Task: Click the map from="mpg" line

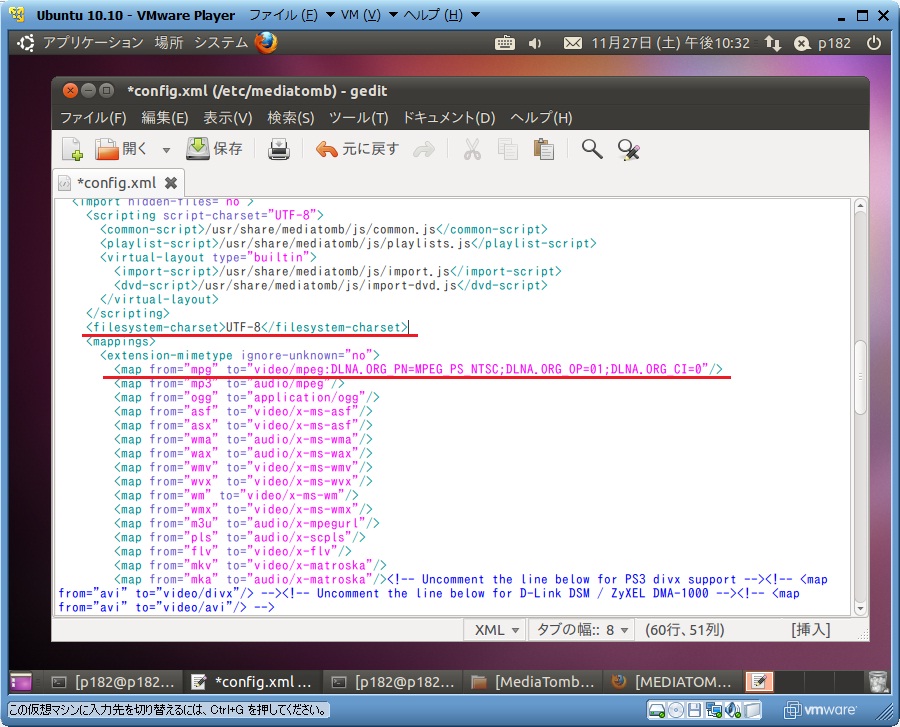Action: (418, 370)
